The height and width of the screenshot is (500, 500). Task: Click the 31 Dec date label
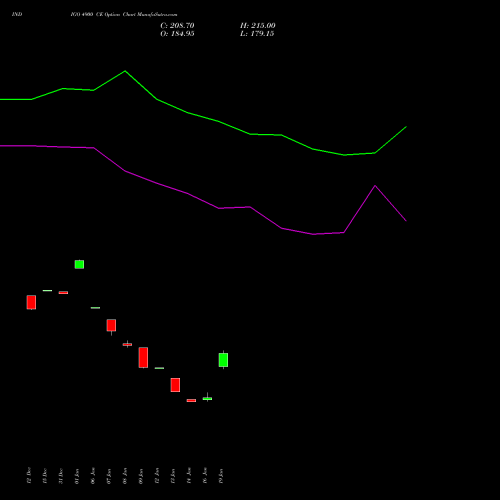(61, 476)
